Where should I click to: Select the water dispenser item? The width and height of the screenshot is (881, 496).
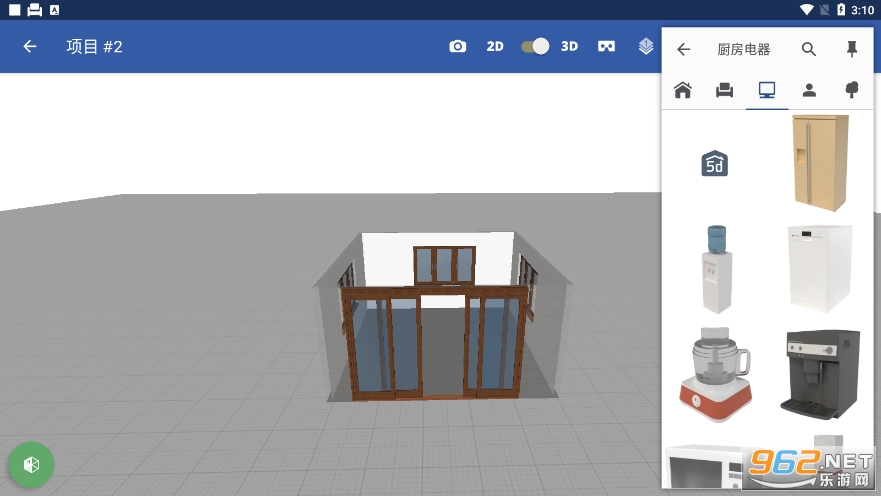click(715, 269)
